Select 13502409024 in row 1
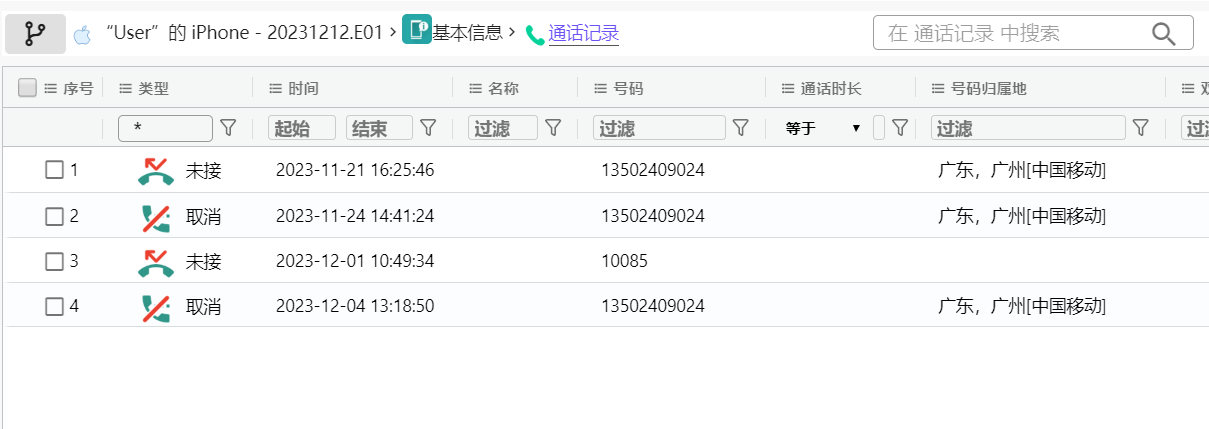The height and width of the screenshot is (429, 1209). coord(653,170)
